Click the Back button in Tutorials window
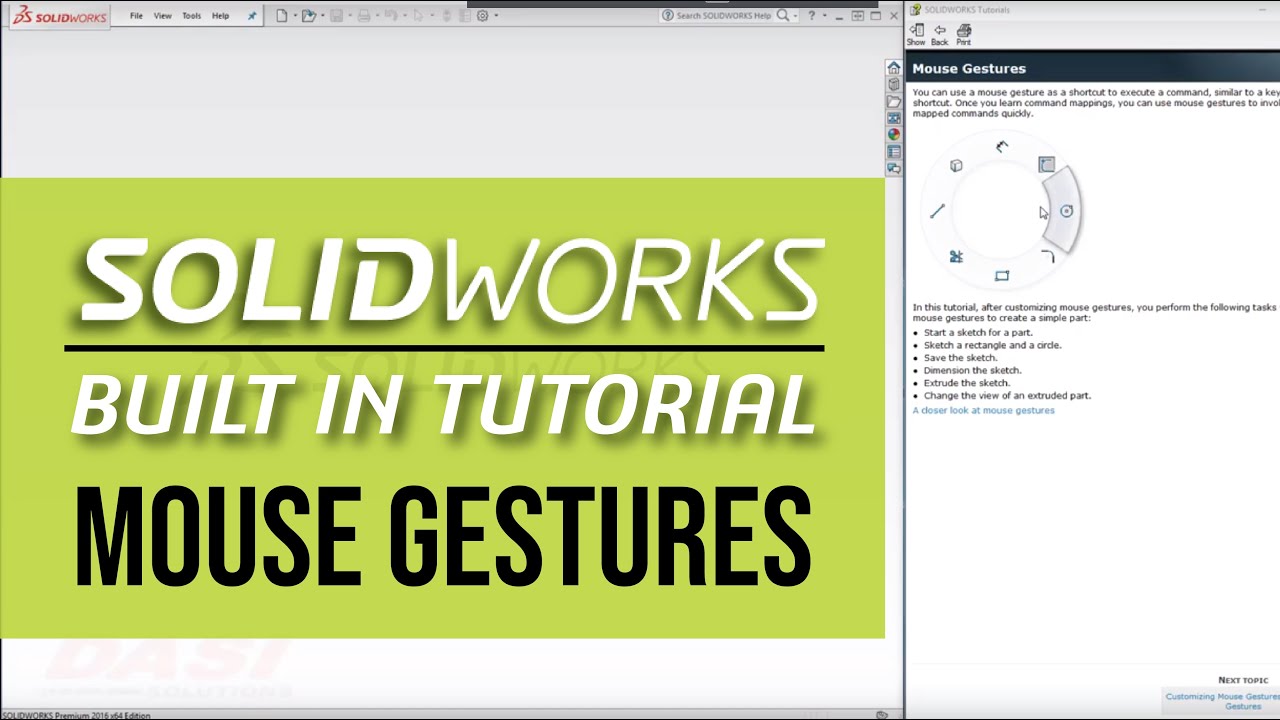 point(939,35)
